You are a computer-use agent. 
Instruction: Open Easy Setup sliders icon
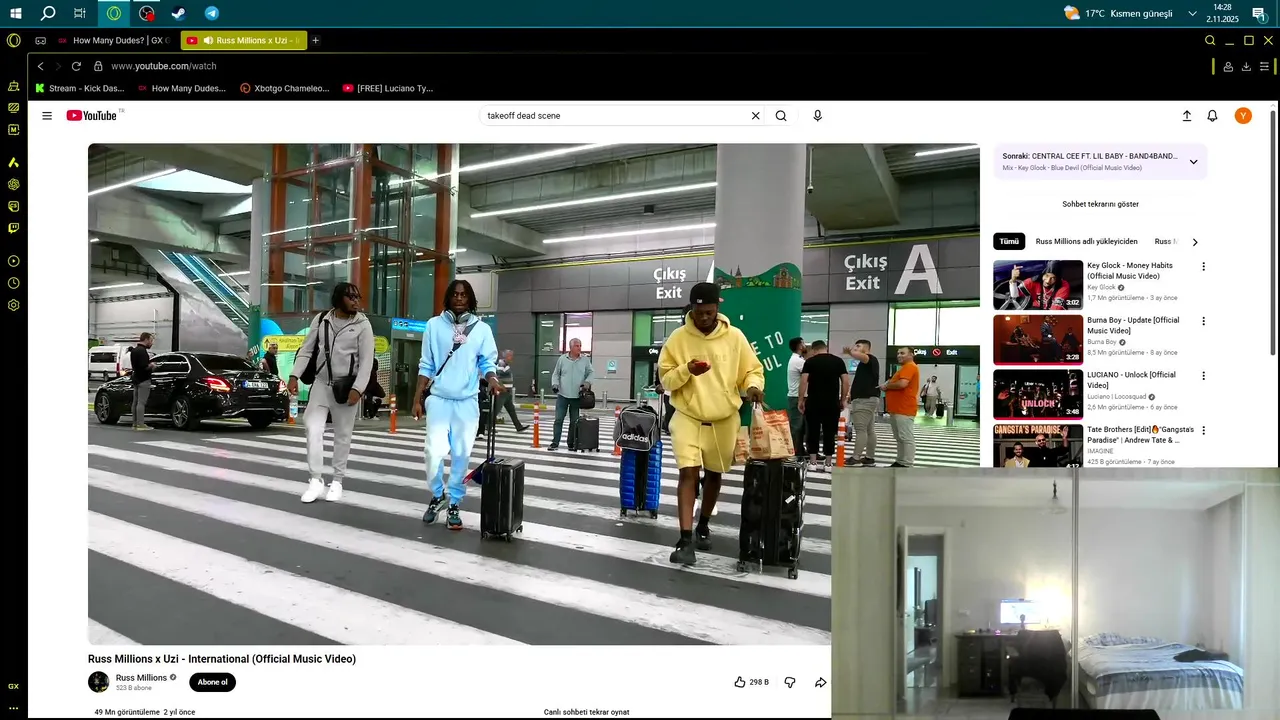[1265, 66]
